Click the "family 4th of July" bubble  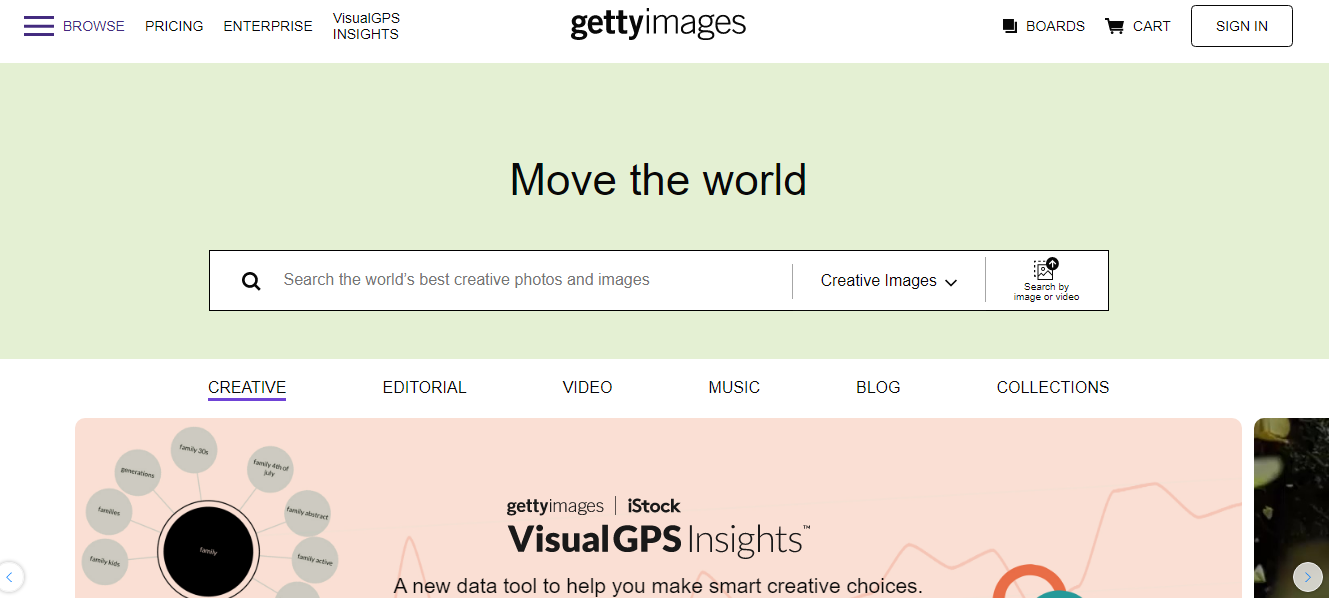270,468
